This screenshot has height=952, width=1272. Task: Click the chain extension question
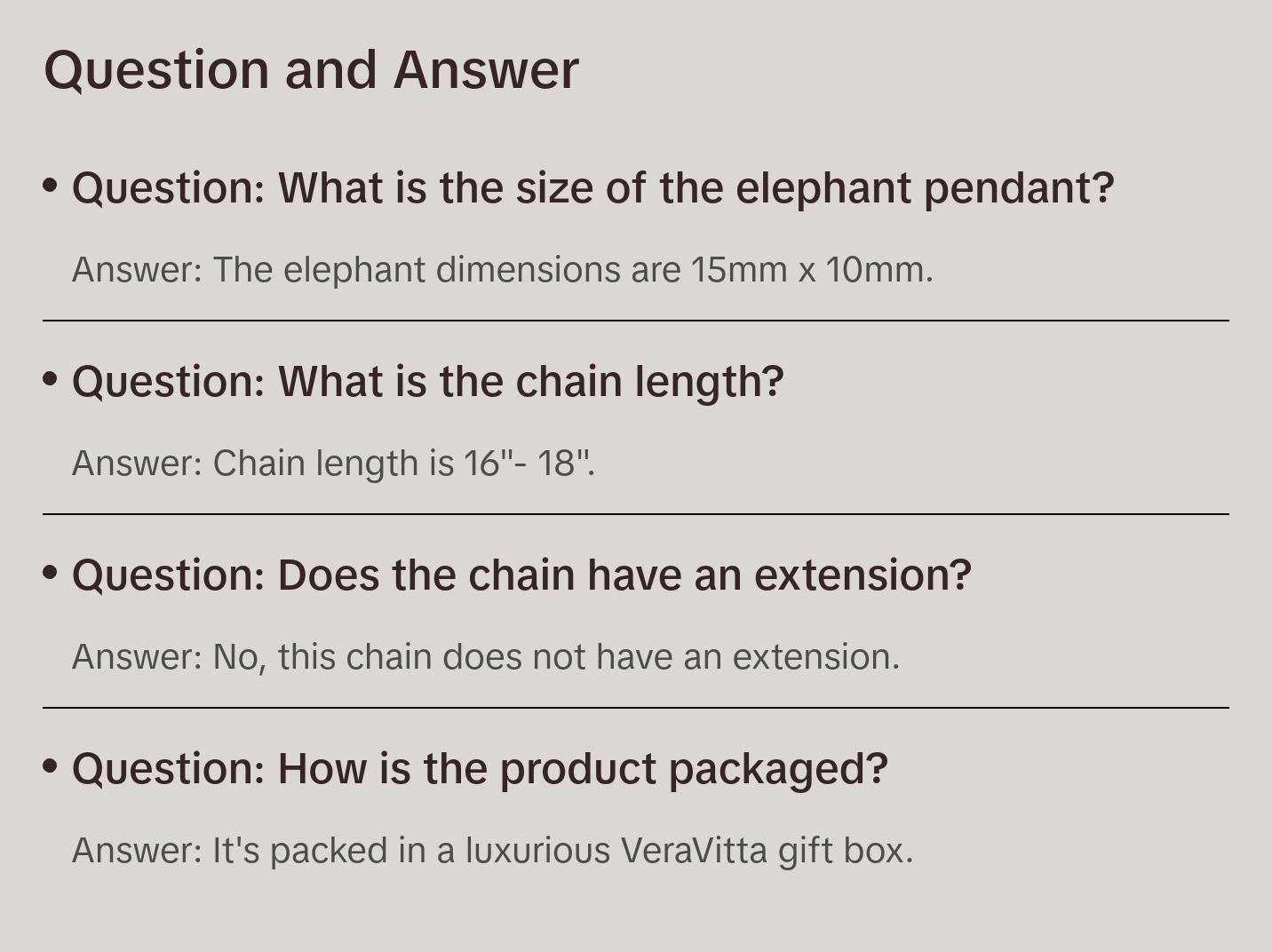point(521,575)
